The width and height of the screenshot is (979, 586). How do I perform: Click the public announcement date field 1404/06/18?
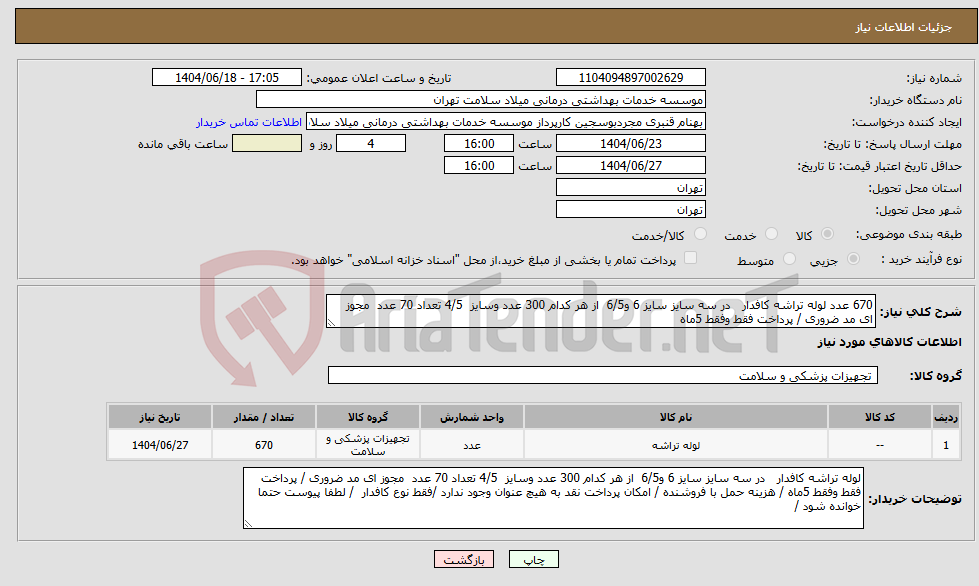[226, 76]
